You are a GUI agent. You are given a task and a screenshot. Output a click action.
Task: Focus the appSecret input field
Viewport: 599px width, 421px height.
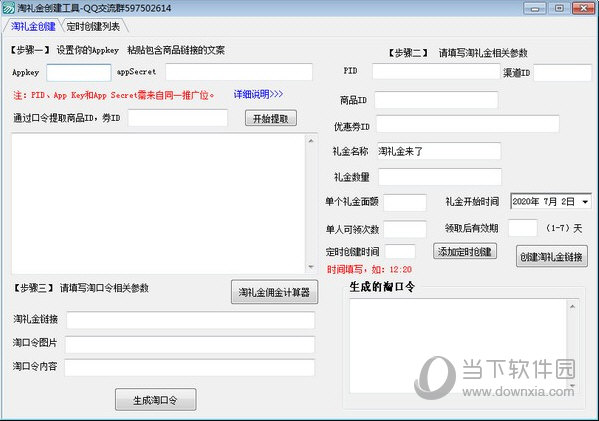(x=239, y=72)
